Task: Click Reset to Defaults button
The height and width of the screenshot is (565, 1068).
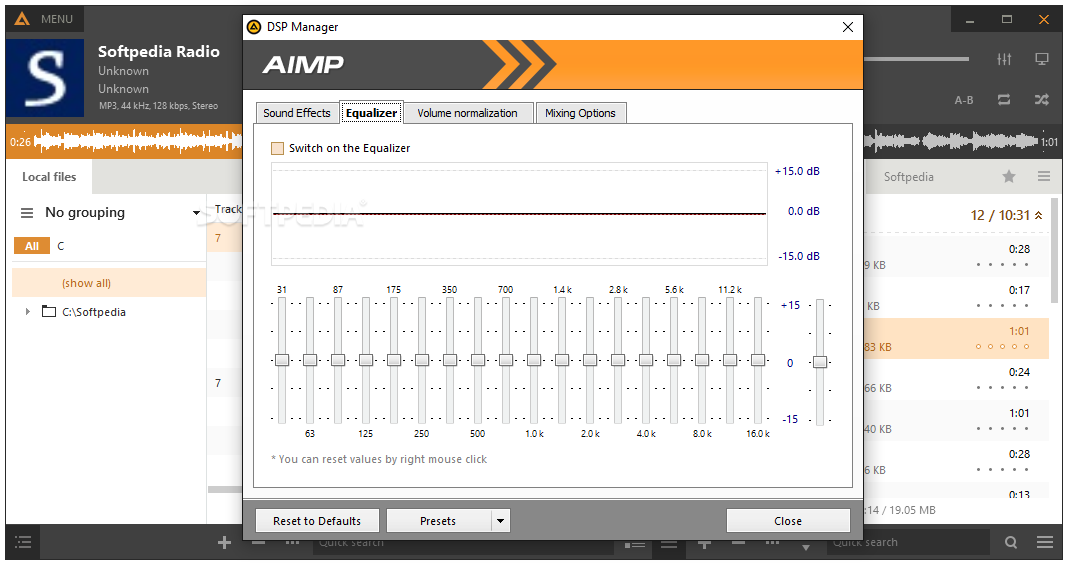Action: click(317, 521)
